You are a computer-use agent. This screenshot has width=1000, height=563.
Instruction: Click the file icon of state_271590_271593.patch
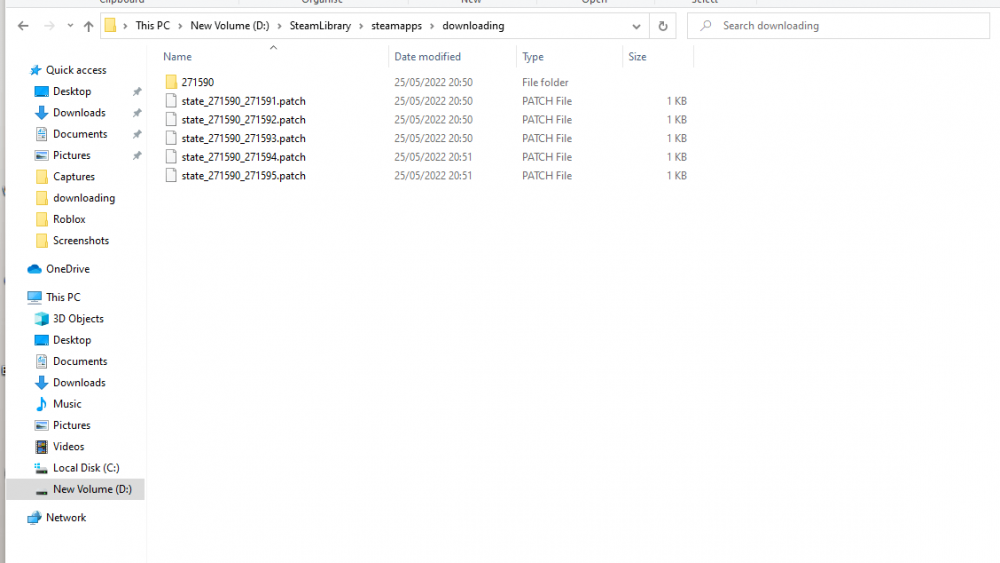tap(171, 138)
